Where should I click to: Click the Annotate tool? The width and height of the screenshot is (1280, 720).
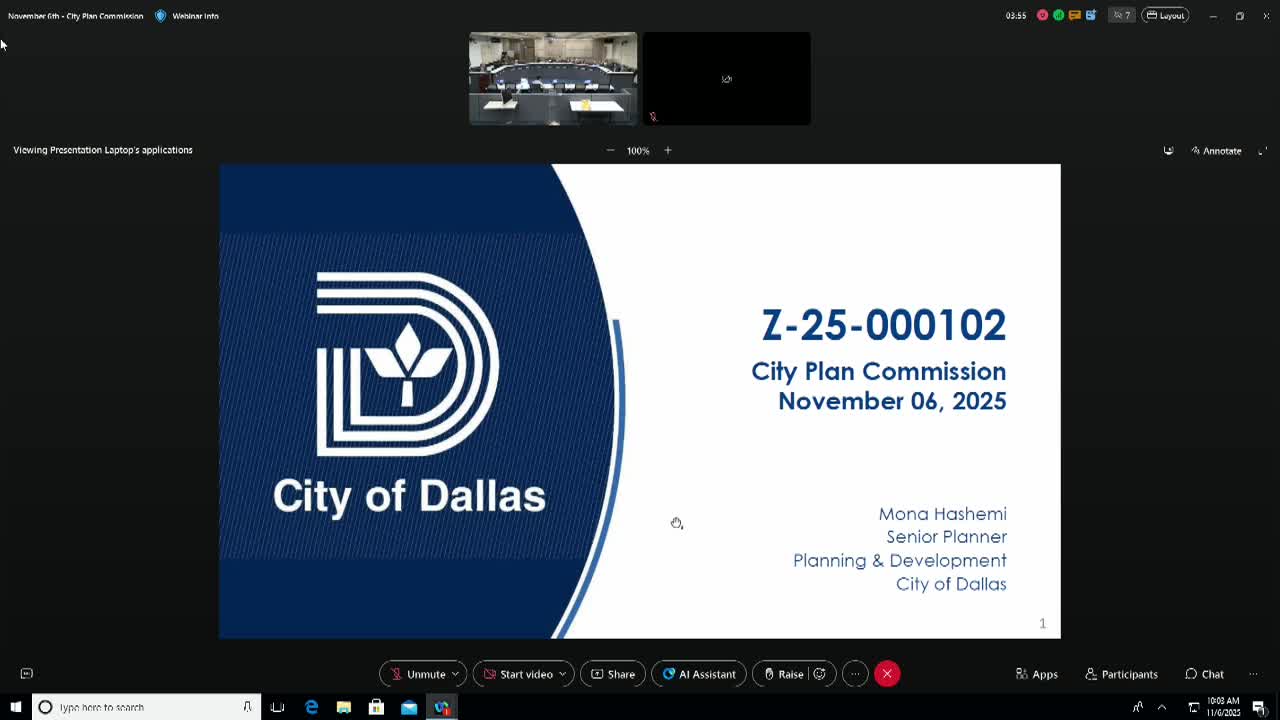click(1216, 150)
